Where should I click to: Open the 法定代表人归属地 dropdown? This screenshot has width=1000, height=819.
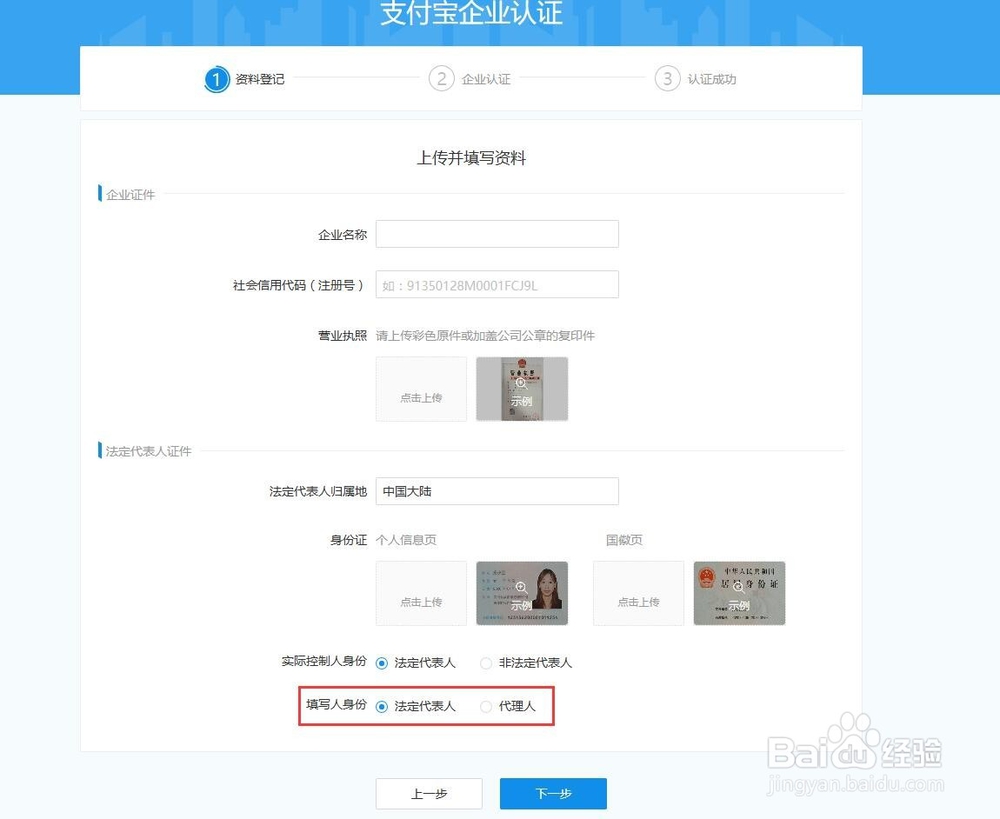(497, 491)
